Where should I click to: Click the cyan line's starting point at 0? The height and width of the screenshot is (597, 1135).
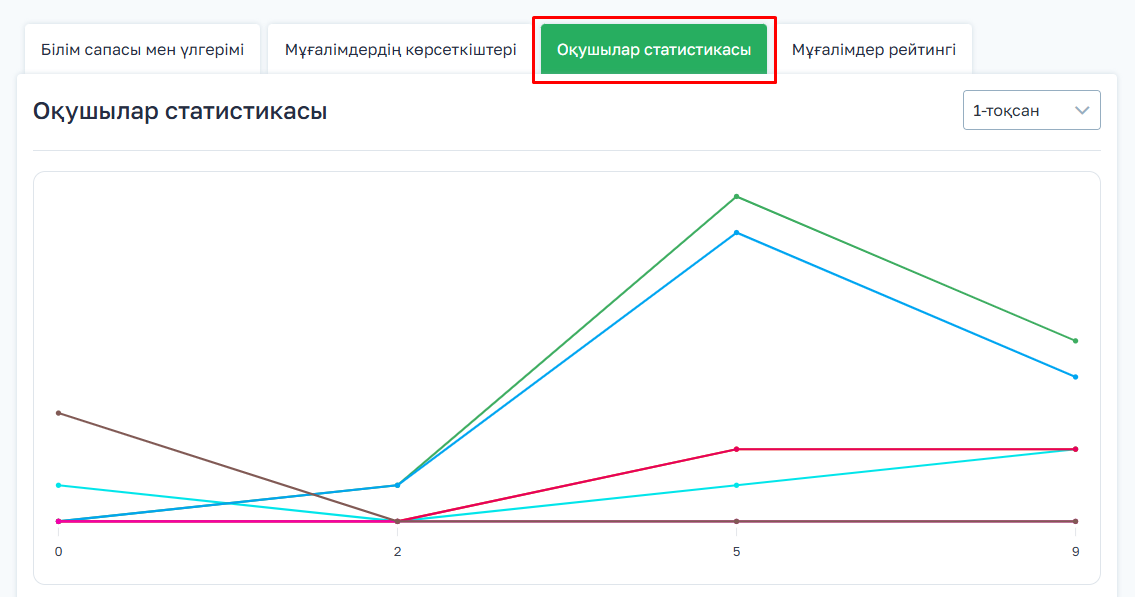point(59,485)
